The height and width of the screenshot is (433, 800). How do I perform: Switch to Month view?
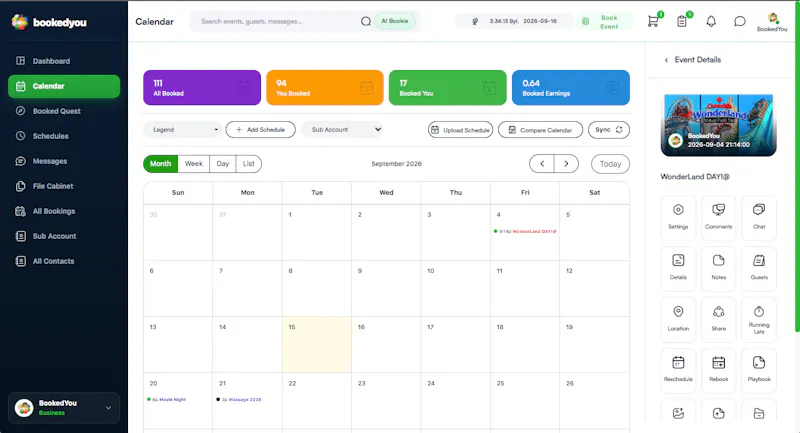[x=161, y=164]
